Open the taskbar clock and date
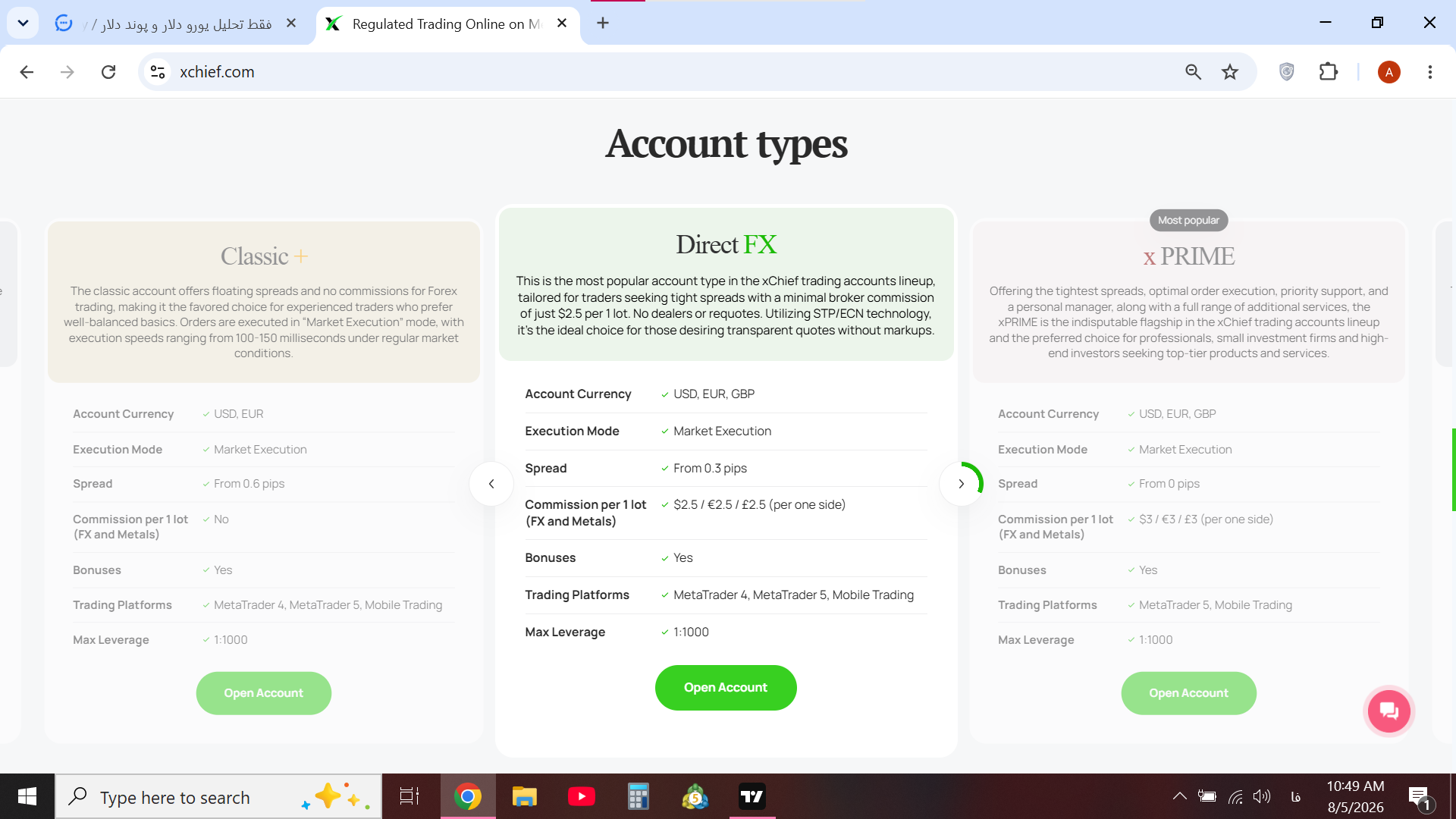This screenshot has height=819, width=1456. pyautogui.click(x=1355, y=796)
